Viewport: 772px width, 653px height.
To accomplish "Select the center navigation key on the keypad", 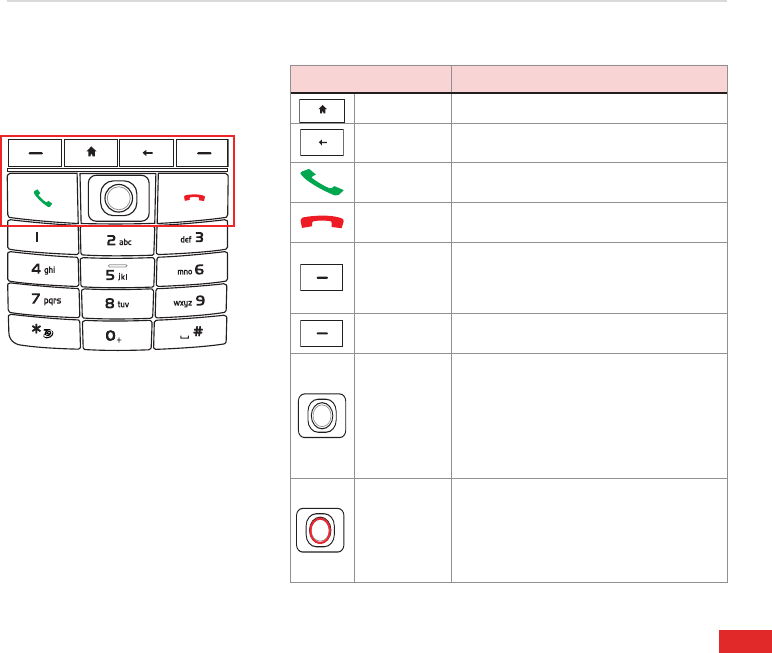I will (119, 198).
